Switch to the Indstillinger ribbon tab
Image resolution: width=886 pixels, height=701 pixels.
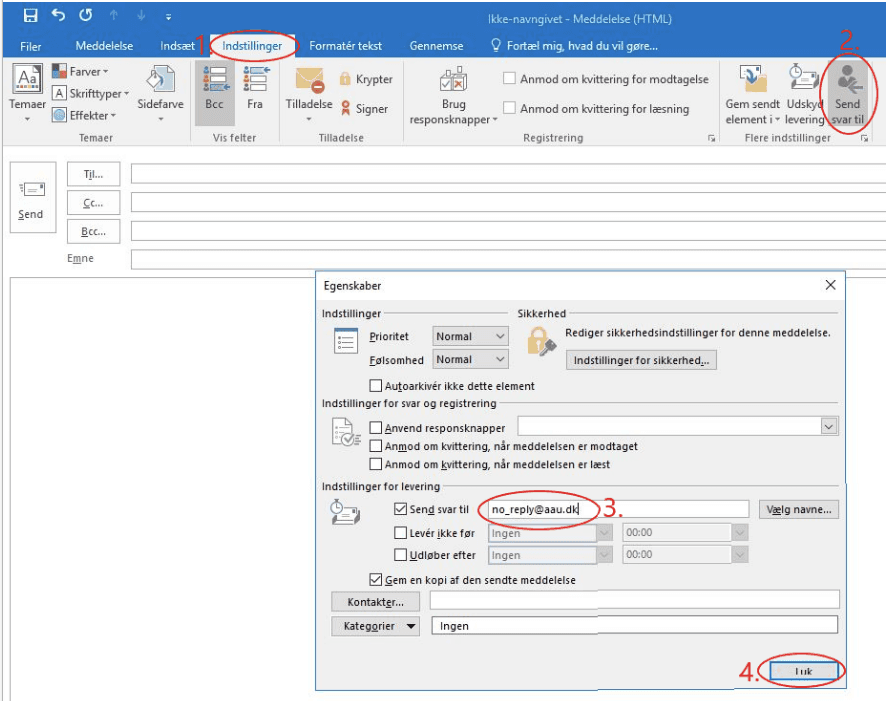coord(252,46)
